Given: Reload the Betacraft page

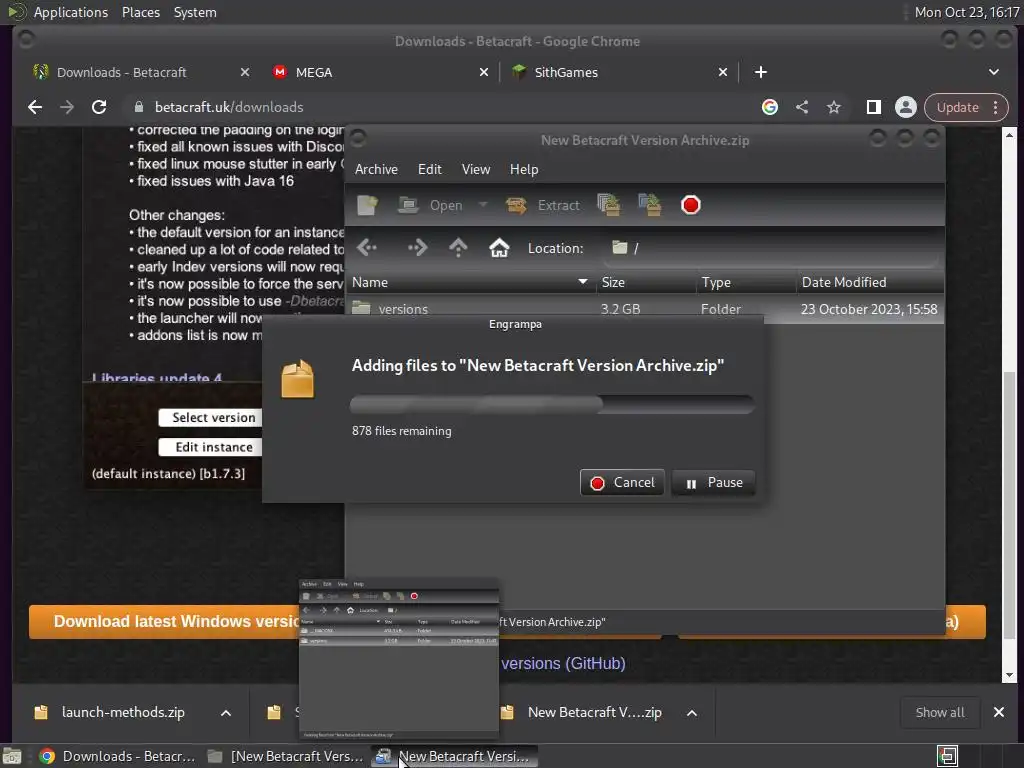Looking at the screenshot, I should [99, 107].
